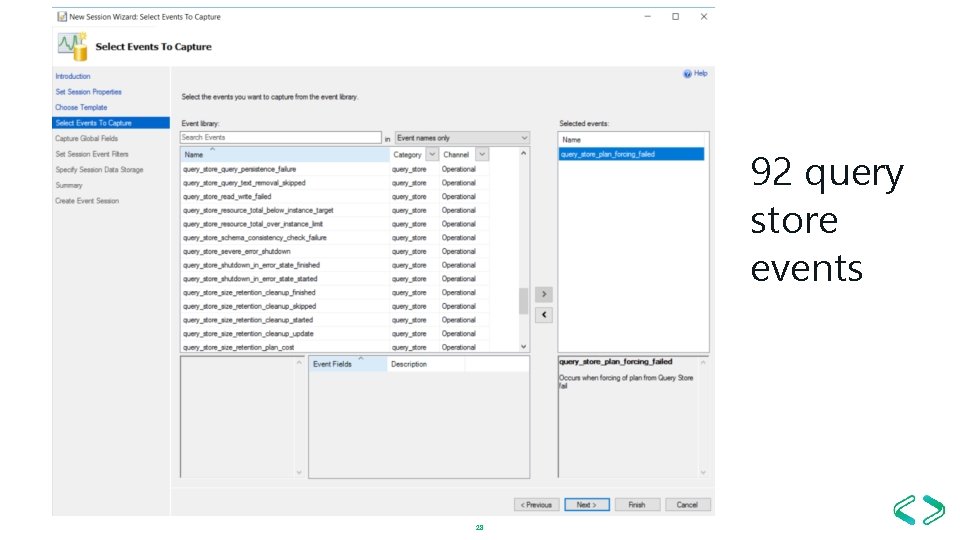Click the Channel column header
Viewport: 960px width, 540px height.
pos(457,154)
